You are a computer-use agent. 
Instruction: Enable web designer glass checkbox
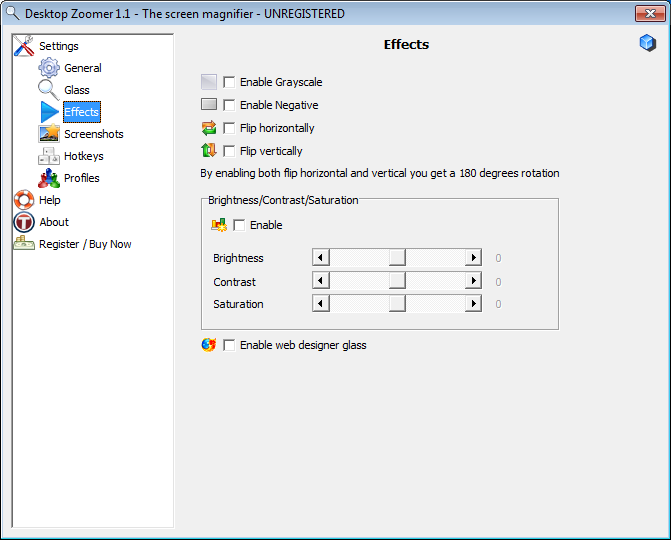[230, 345]
